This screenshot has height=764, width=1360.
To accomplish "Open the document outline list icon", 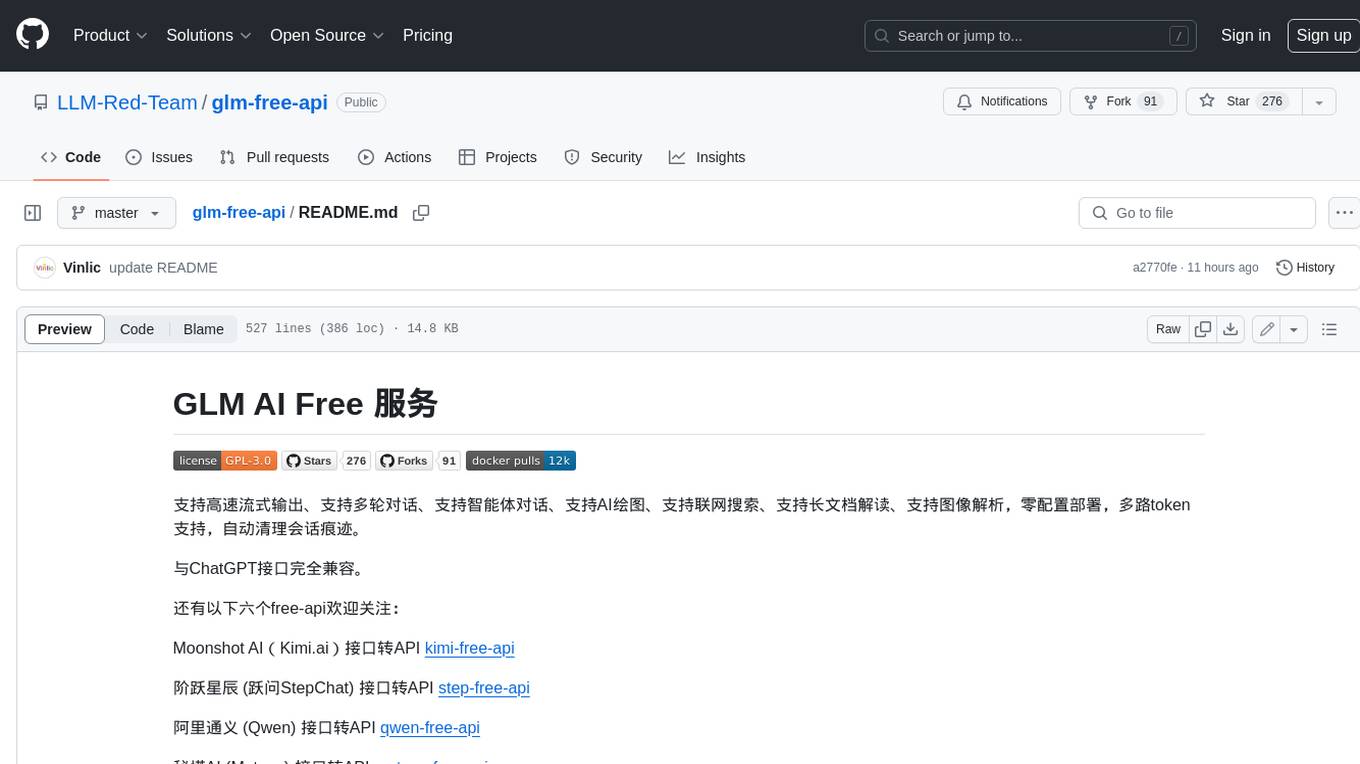I will [x=1329, y=329].
